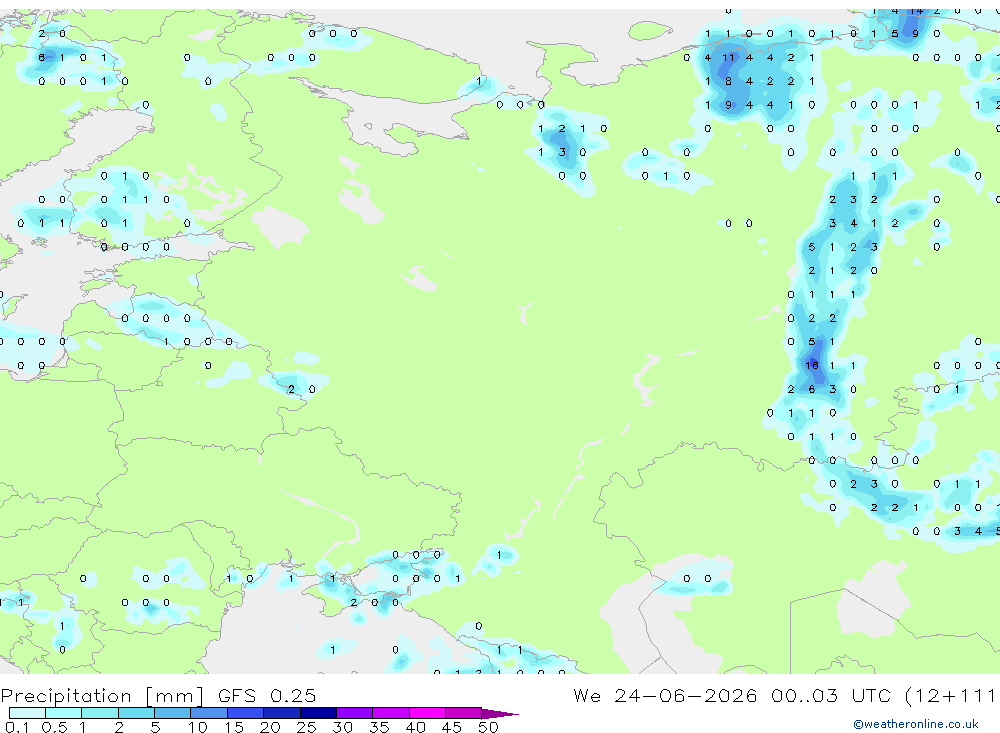Click the legend arrow tip above 50 mm

(x=501, y=714)
